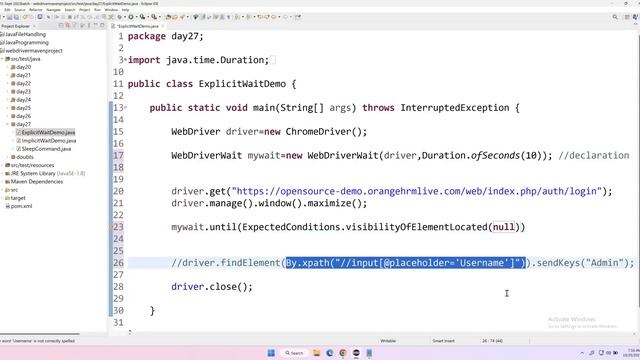Click the Coverage launch icon
640x360 pixels.
click(x=142, y=17)
